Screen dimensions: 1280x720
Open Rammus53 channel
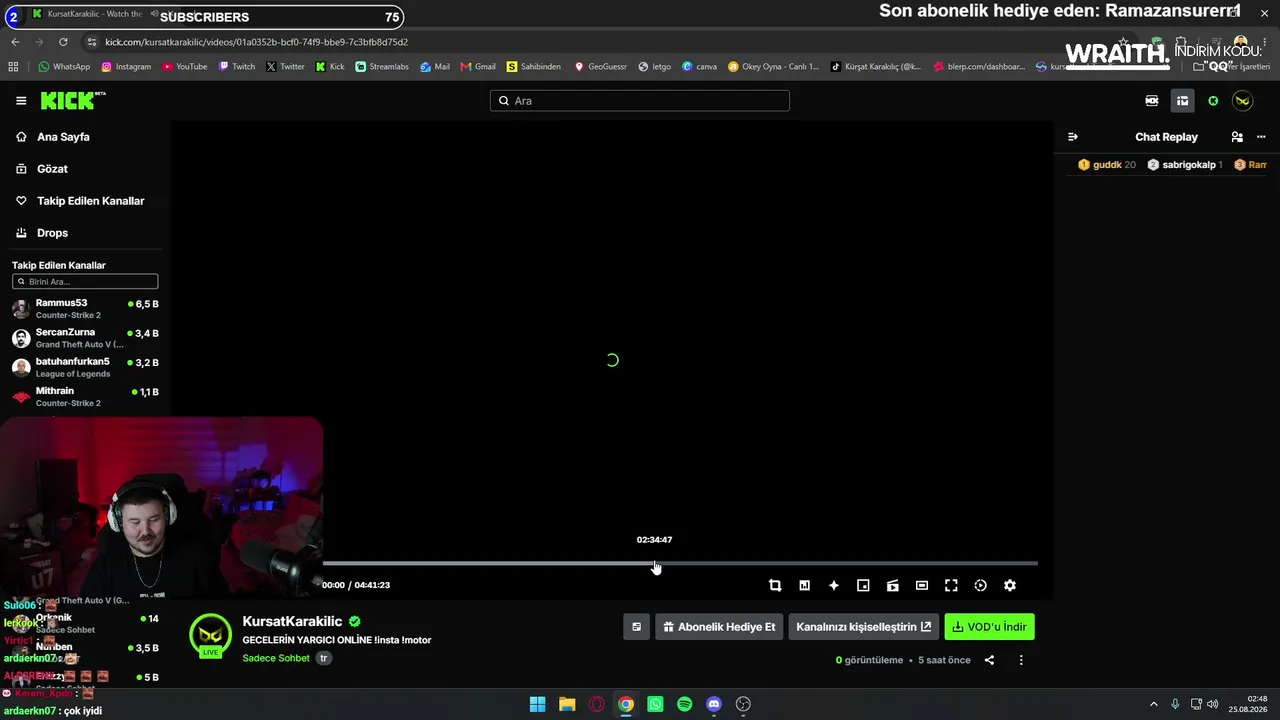[x=85, y=308]
